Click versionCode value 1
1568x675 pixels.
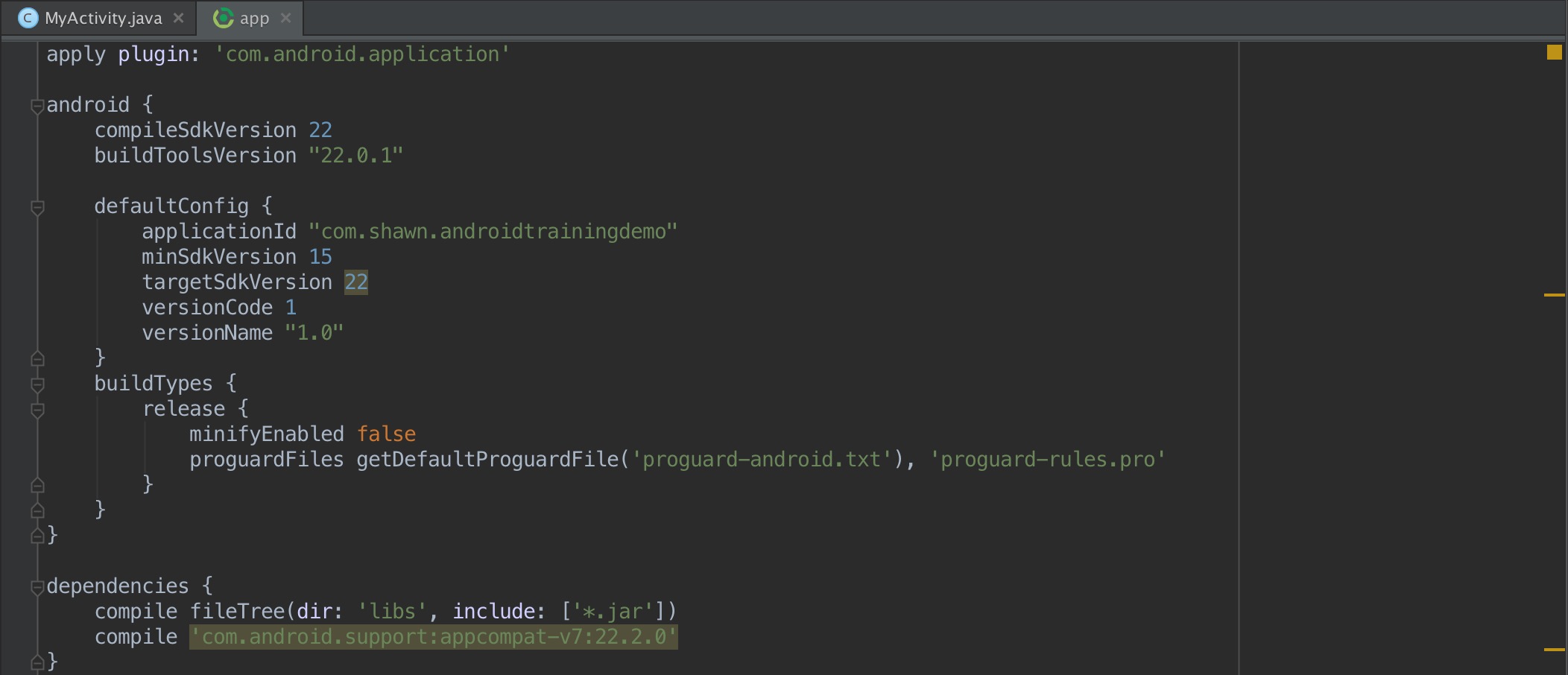coord(291,308)
